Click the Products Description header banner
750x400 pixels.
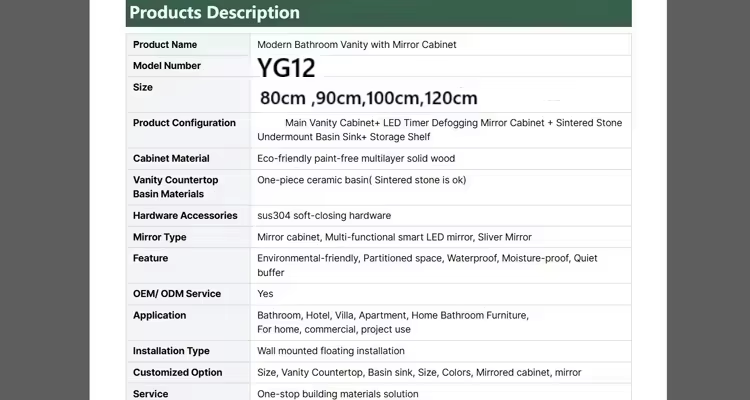click(x=378, y=13)
